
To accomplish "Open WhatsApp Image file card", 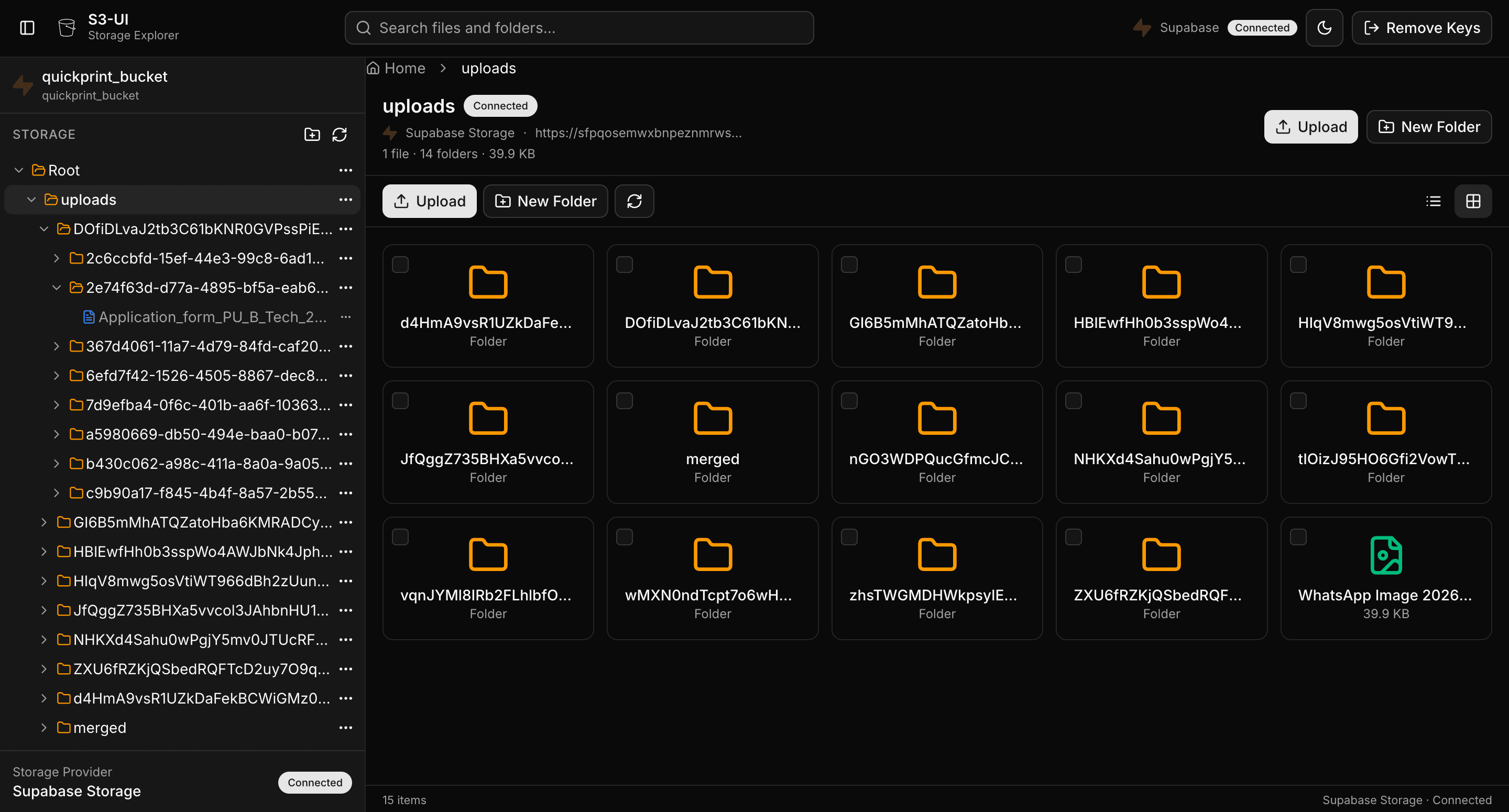I will click(x=1385, y=578).
